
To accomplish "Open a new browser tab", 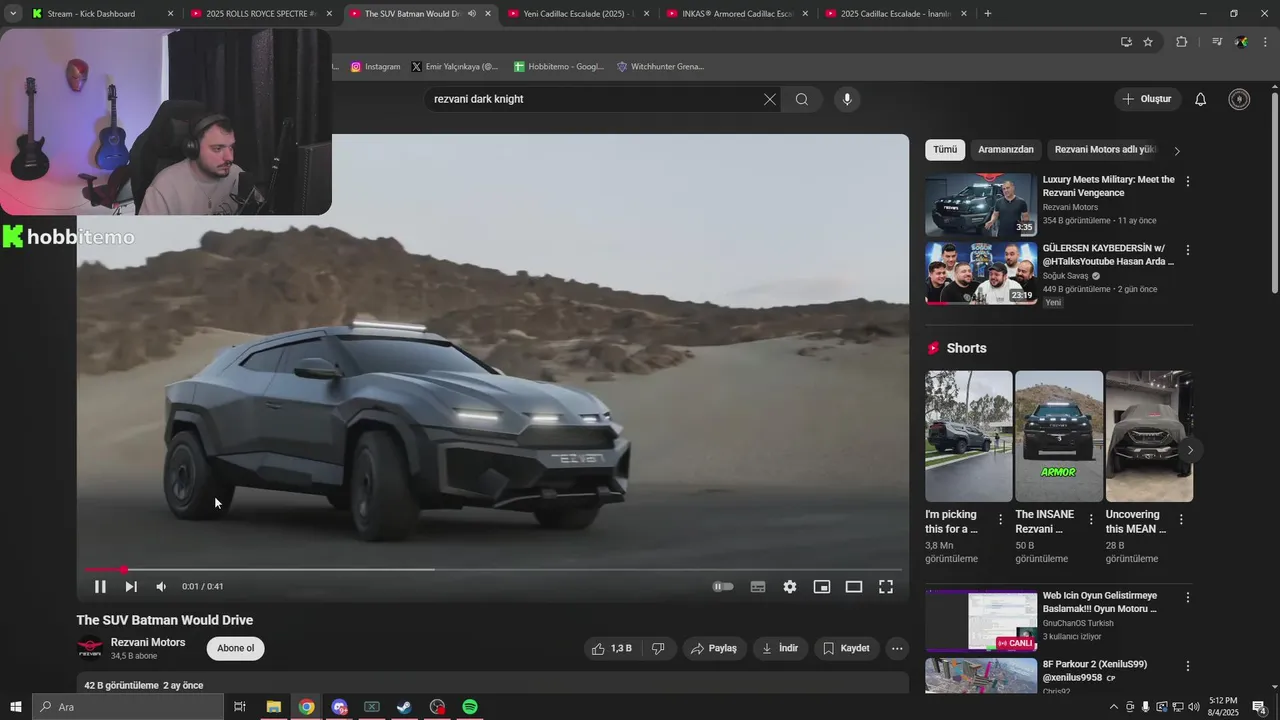I will tap(988, 14).
